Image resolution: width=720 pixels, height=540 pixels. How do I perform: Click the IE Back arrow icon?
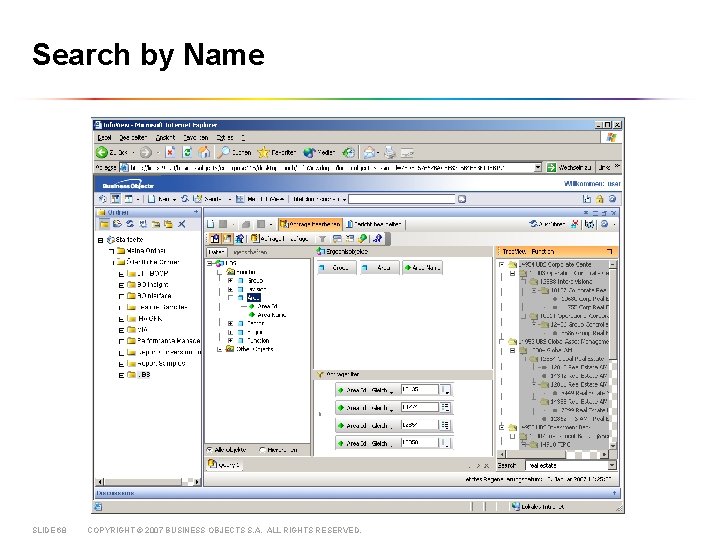(101, 152)
